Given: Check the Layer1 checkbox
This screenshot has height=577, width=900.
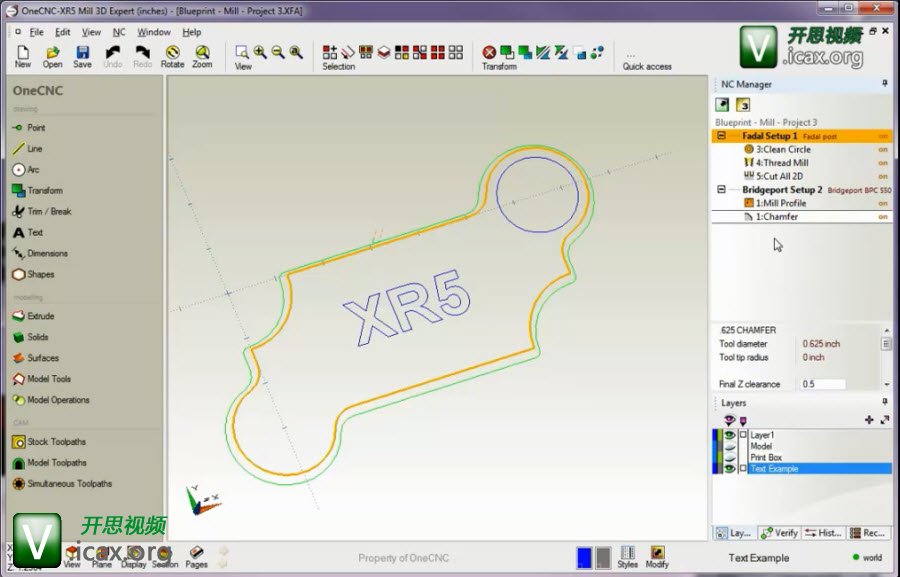Looking at the screenshot, I should coord(743,435).
